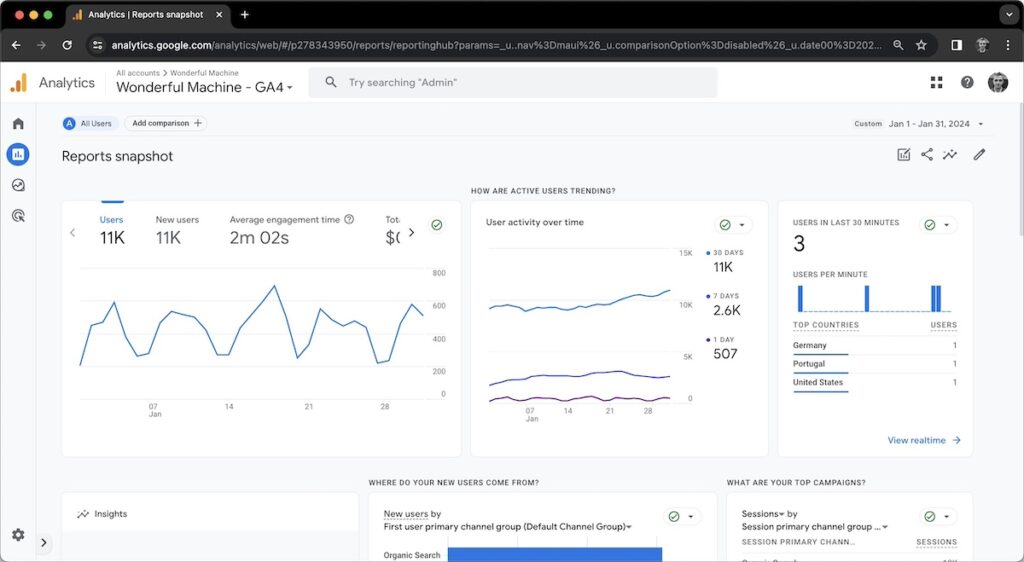Open the property selector Wonderful Machine - GA4
The width and height of the screenshot is (1024, 562).
pos(204,88)
